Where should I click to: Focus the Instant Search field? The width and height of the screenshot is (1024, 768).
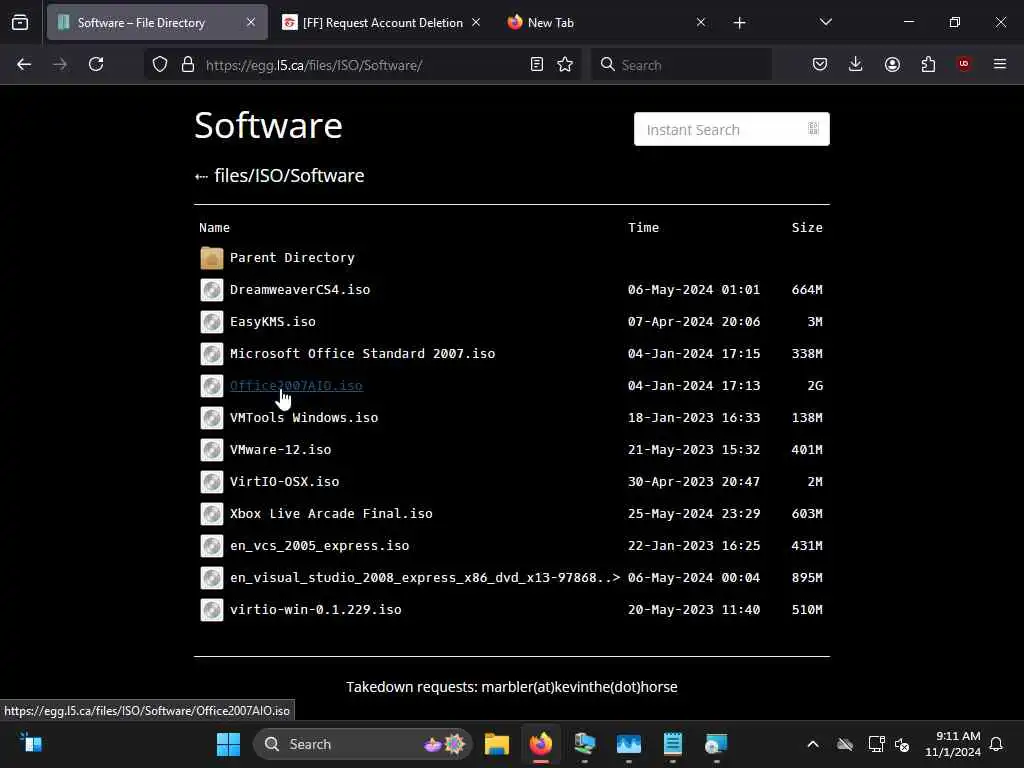tap(731, 129)
